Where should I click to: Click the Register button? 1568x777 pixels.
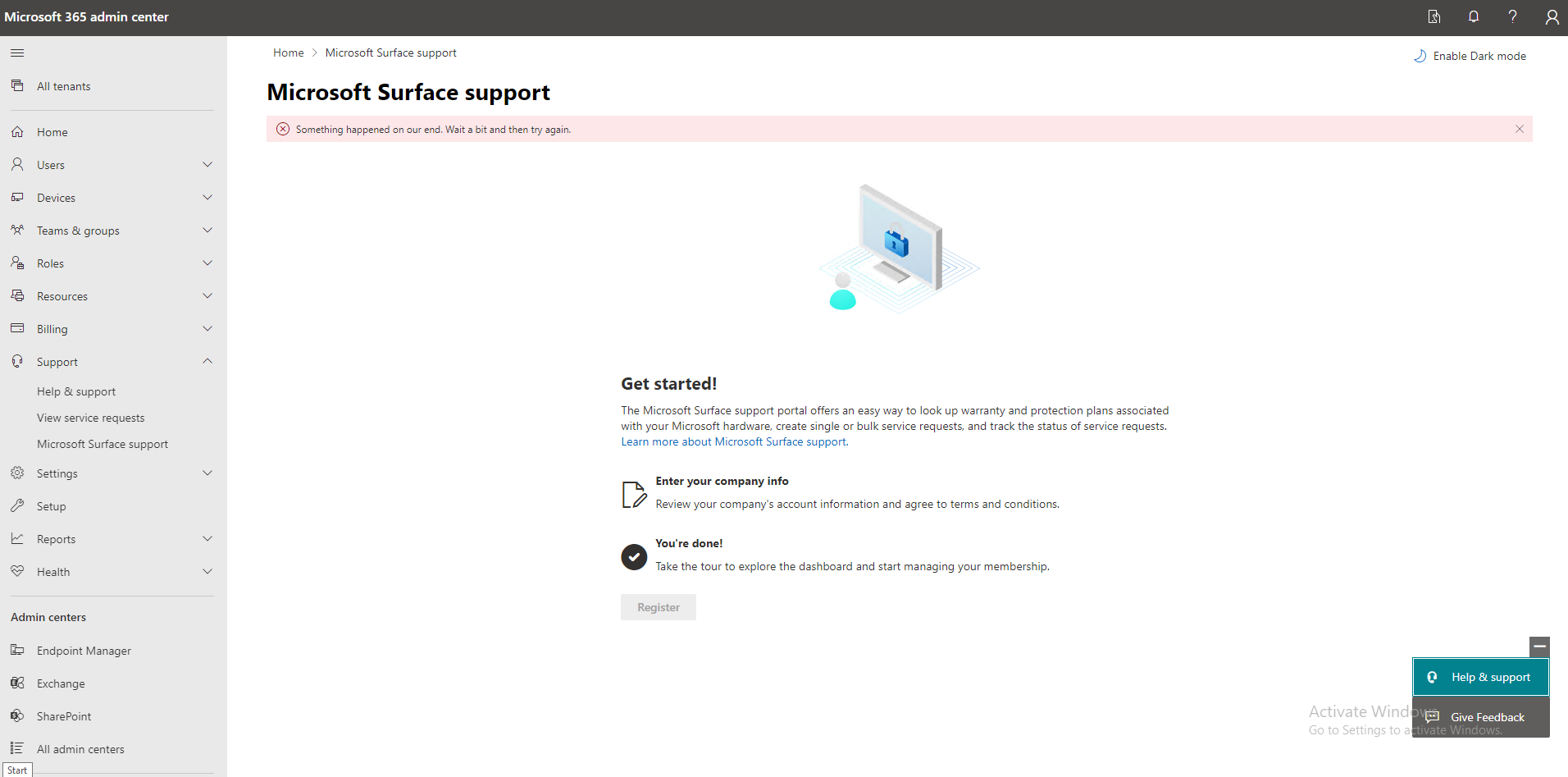[658, 607]
